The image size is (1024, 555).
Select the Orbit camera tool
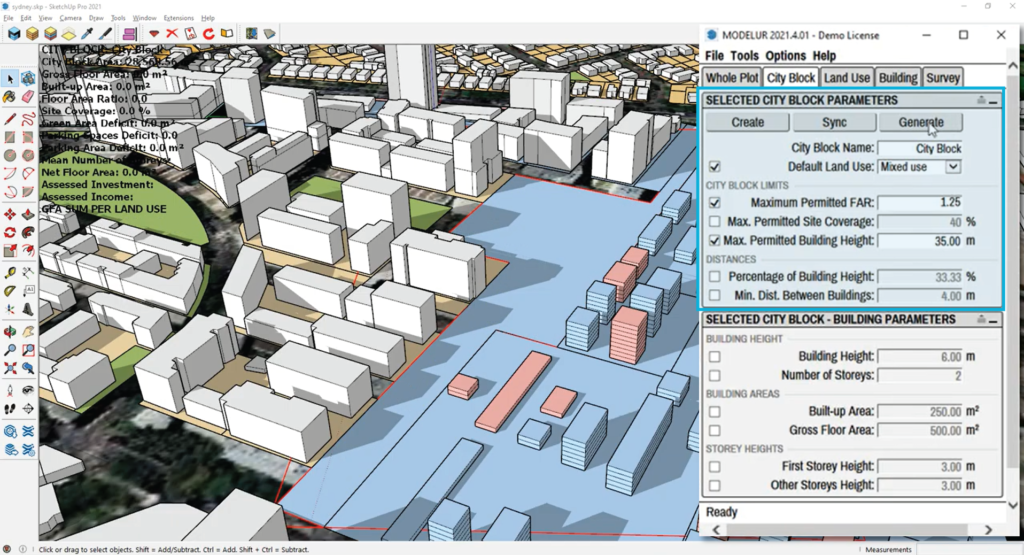[10, 332]
